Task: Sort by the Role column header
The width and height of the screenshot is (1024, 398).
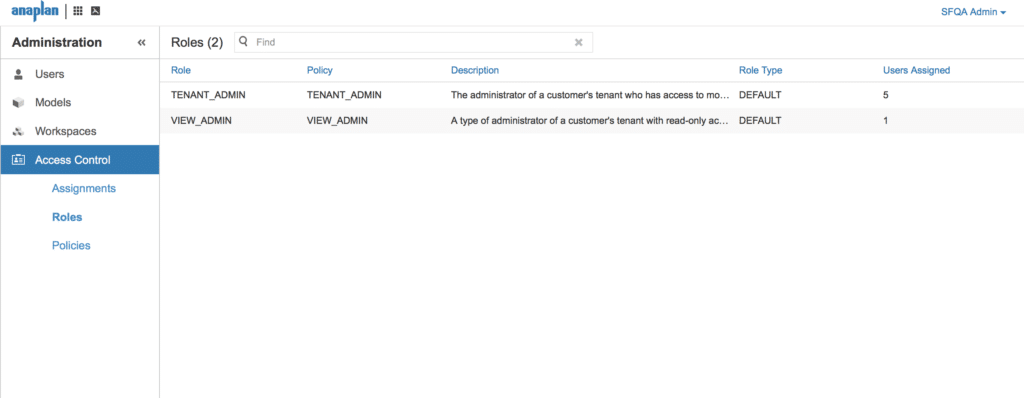Action: (x=181, y=70)
